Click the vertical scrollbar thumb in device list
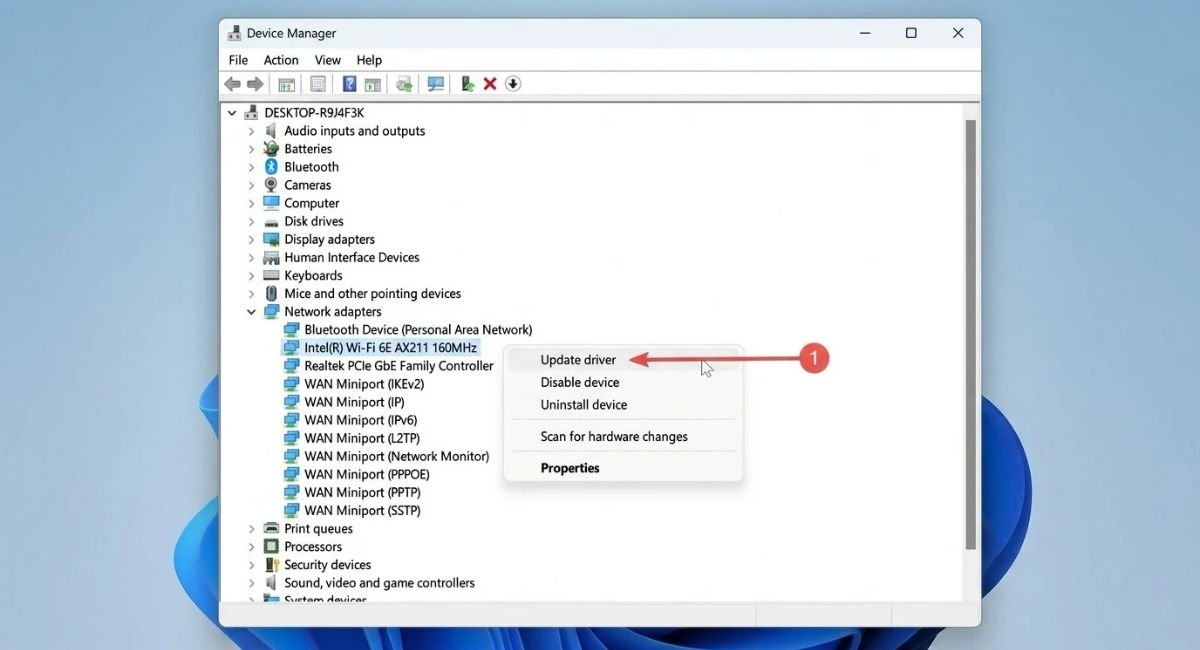The width and height of the screenshot is (1200, 650). (970, 333)
